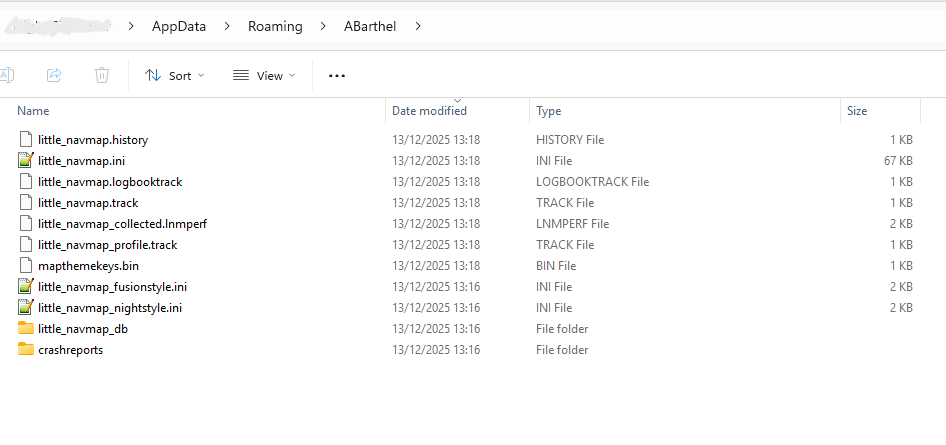Click the Delete trash can icon

(102, 75)
